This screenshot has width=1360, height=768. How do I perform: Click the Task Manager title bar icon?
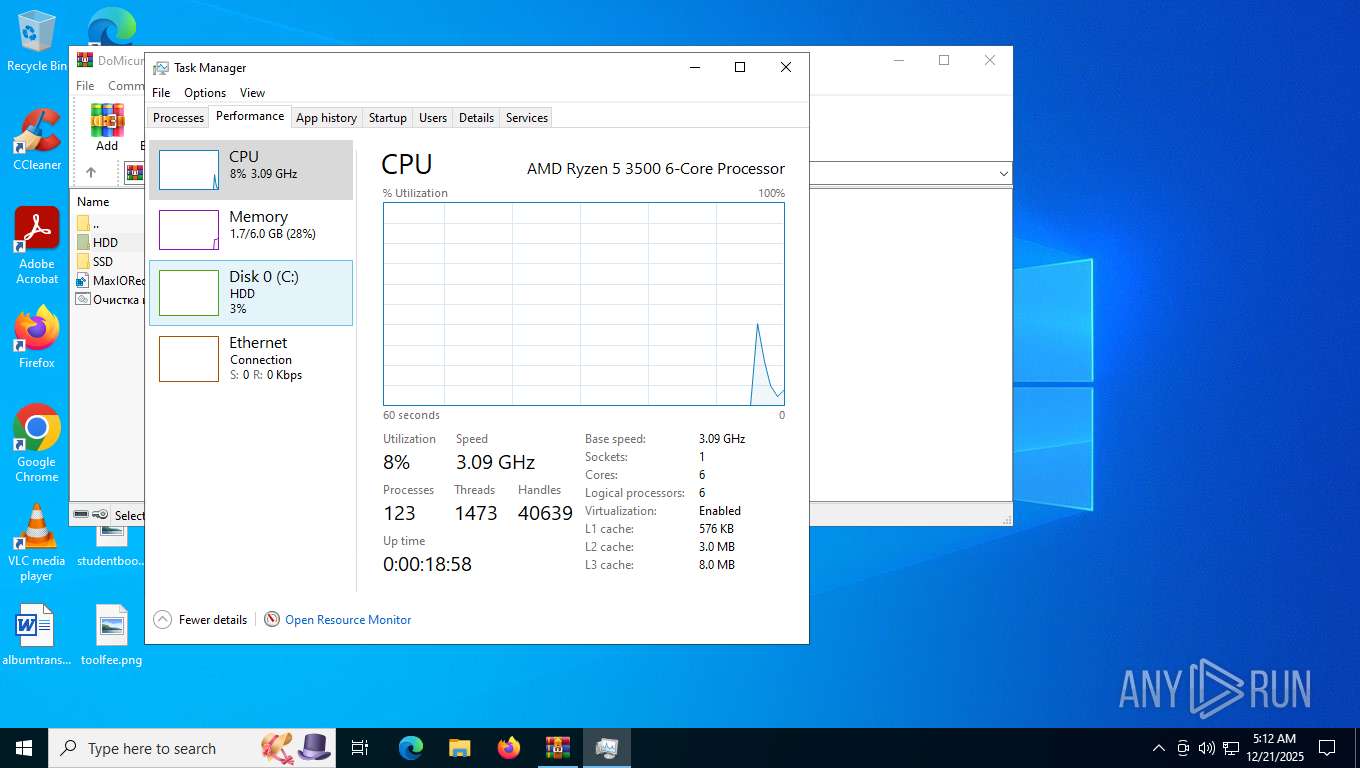160,68
